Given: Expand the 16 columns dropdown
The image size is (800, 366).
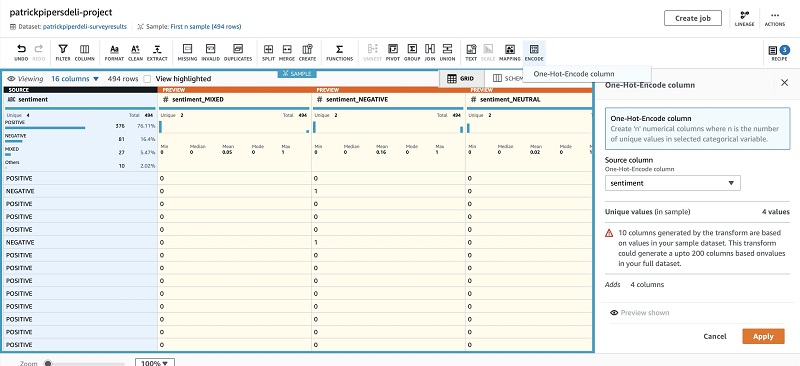Looking at the screenshot, I should point(75,79).
